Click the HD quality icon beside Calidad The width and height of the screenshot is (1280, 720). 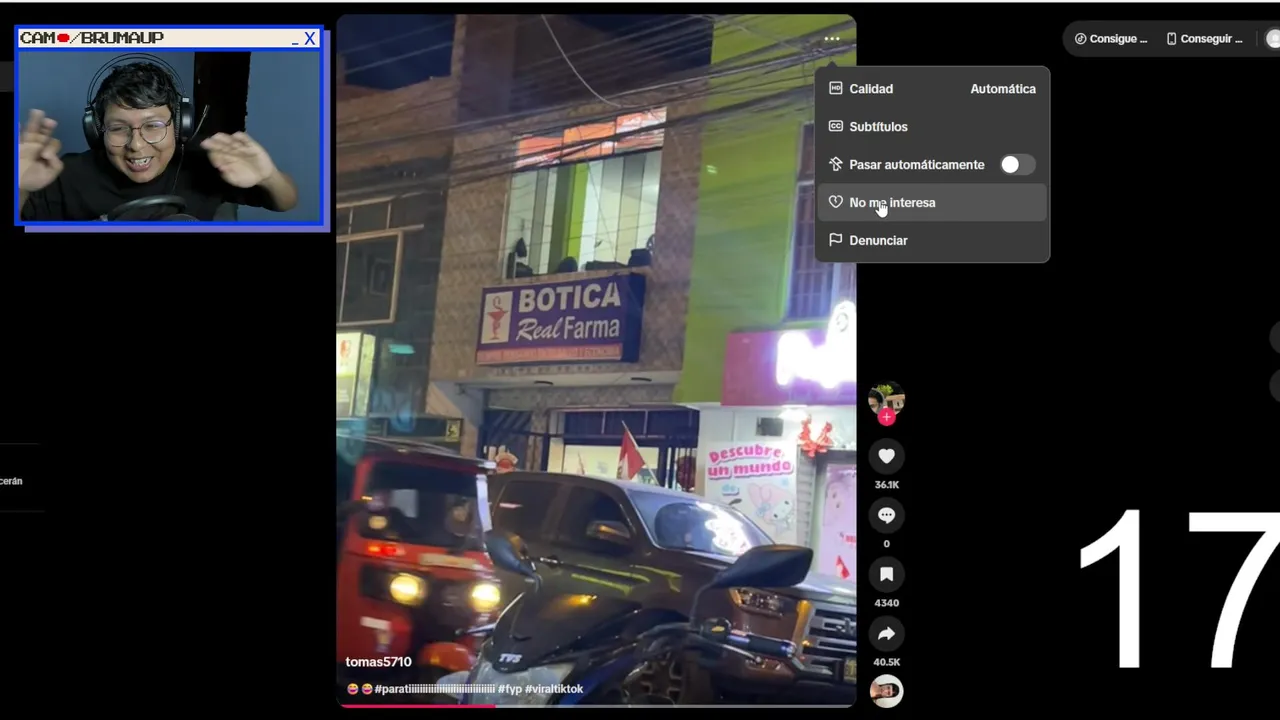pos(836,89)
